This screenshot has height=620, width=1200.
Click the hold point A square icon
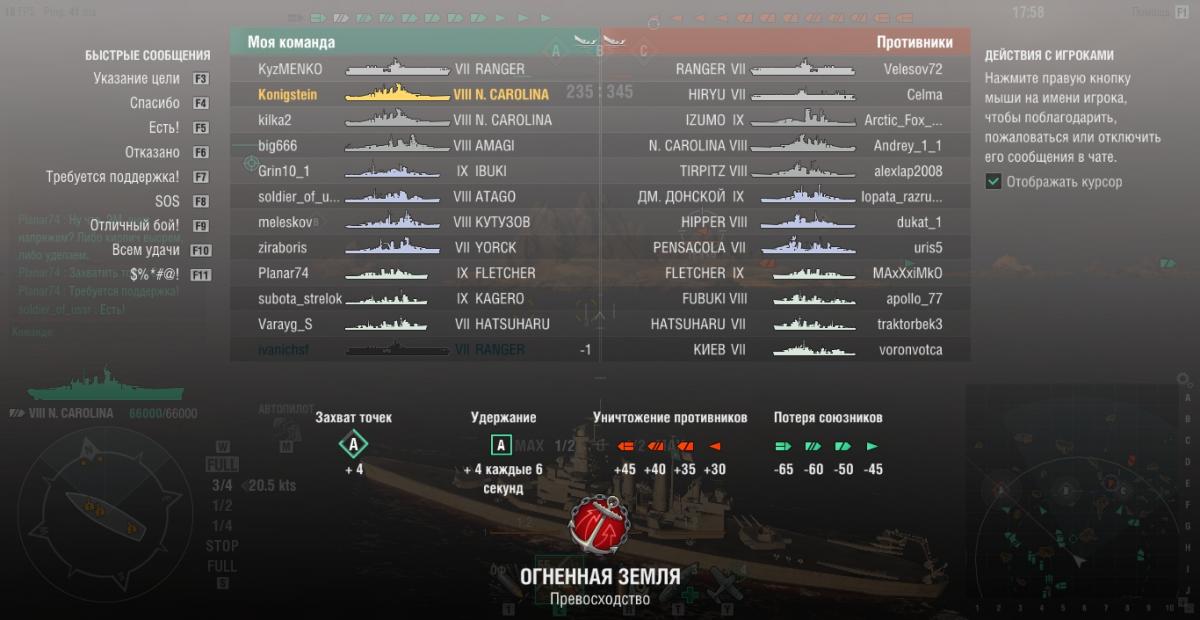[502, 445]
